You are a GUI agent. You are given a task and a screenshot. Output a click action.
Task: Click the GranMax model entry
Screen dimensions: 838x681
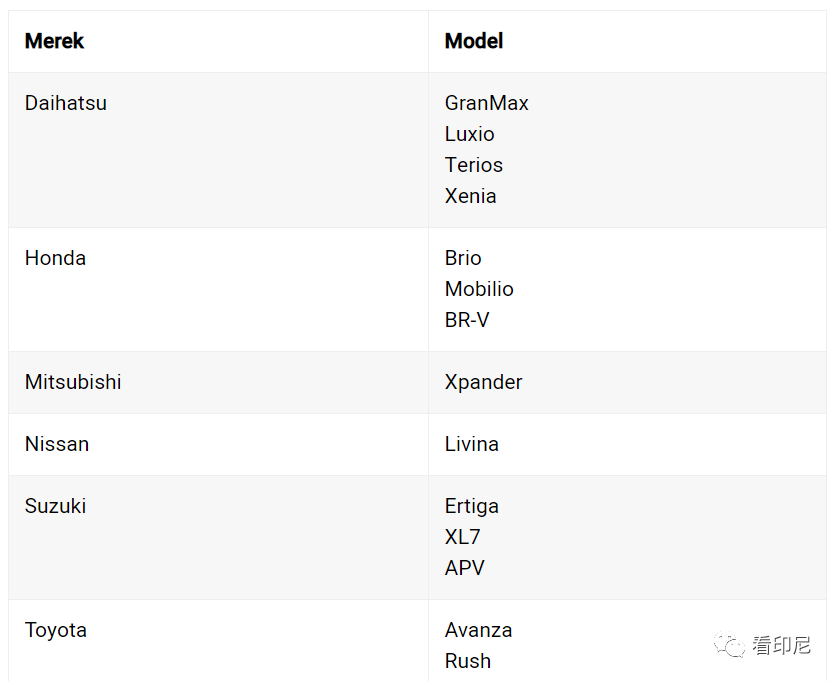pos(486,103)
